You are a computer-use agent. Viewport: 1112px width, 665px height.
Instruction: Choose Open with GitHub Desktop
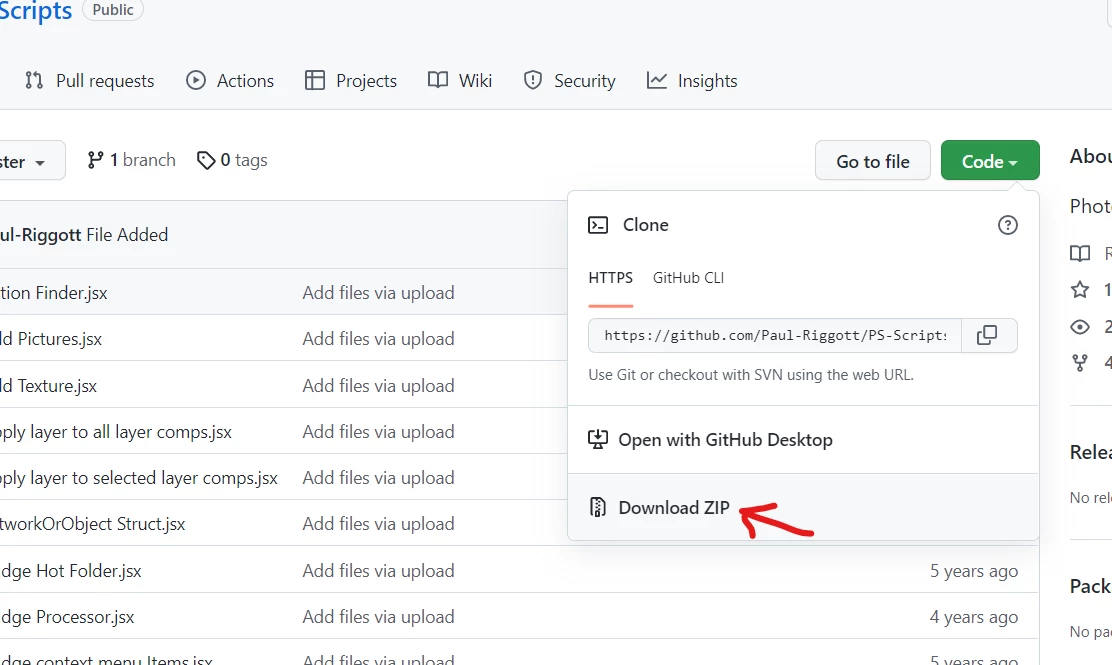tap(804, 440)
